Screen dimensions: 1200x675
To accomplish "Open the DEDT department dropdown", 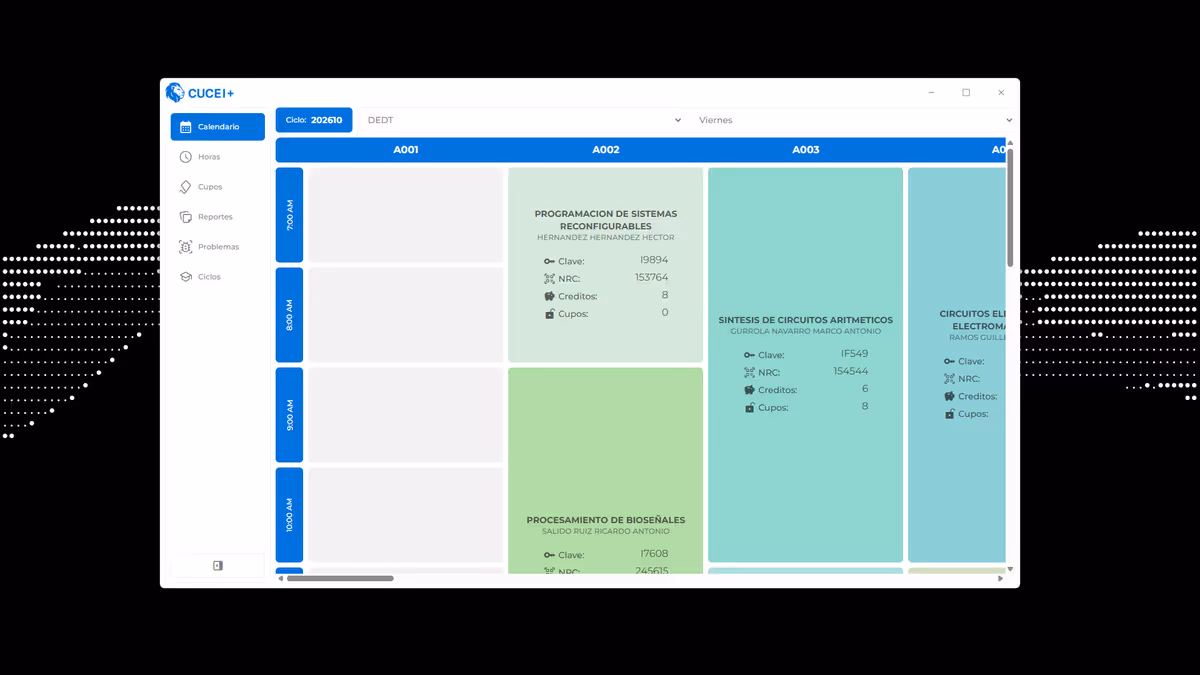I will (524, 120).
